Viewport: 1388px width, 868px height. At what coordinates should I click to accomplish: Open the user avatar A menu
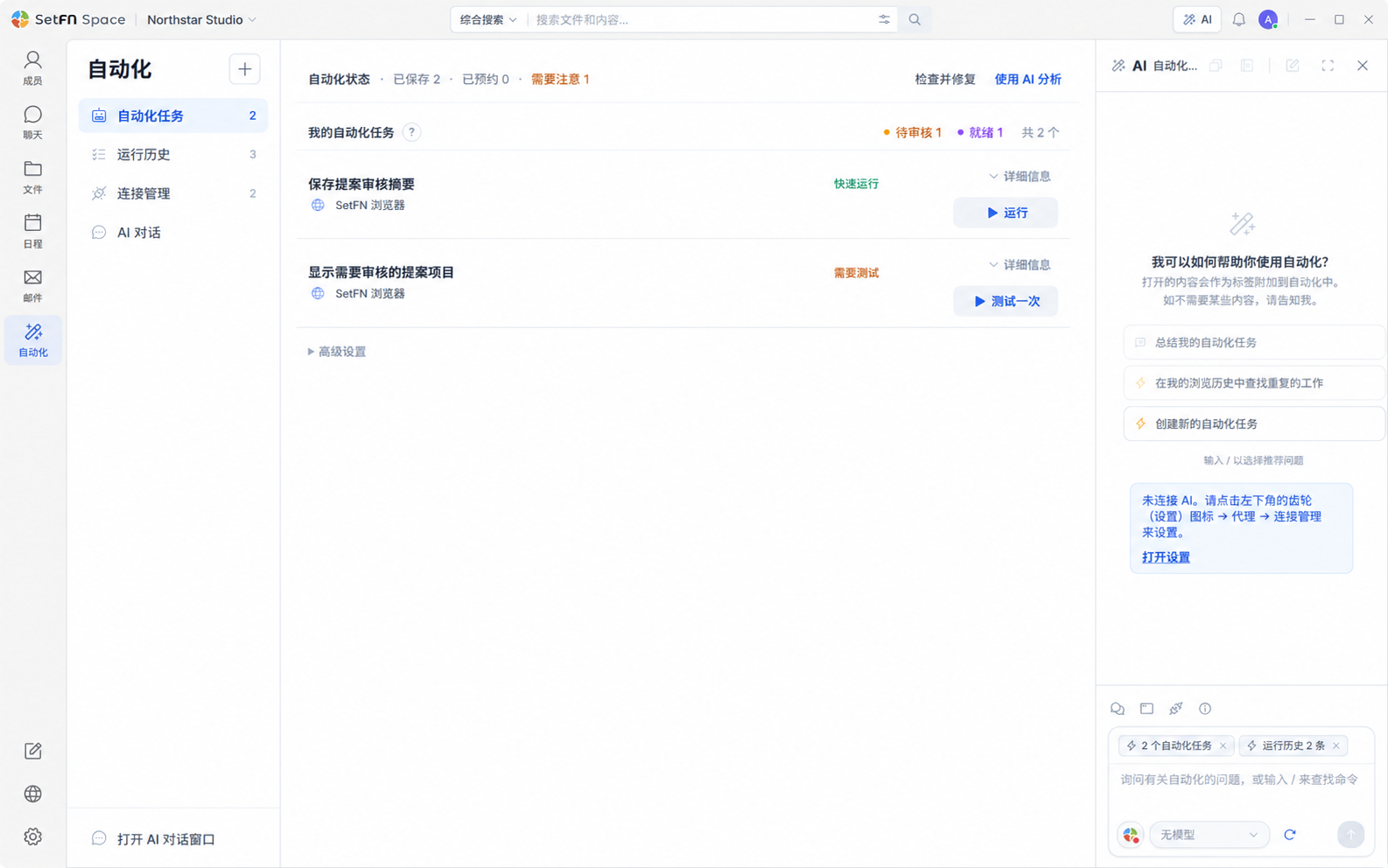[1268, 19]
